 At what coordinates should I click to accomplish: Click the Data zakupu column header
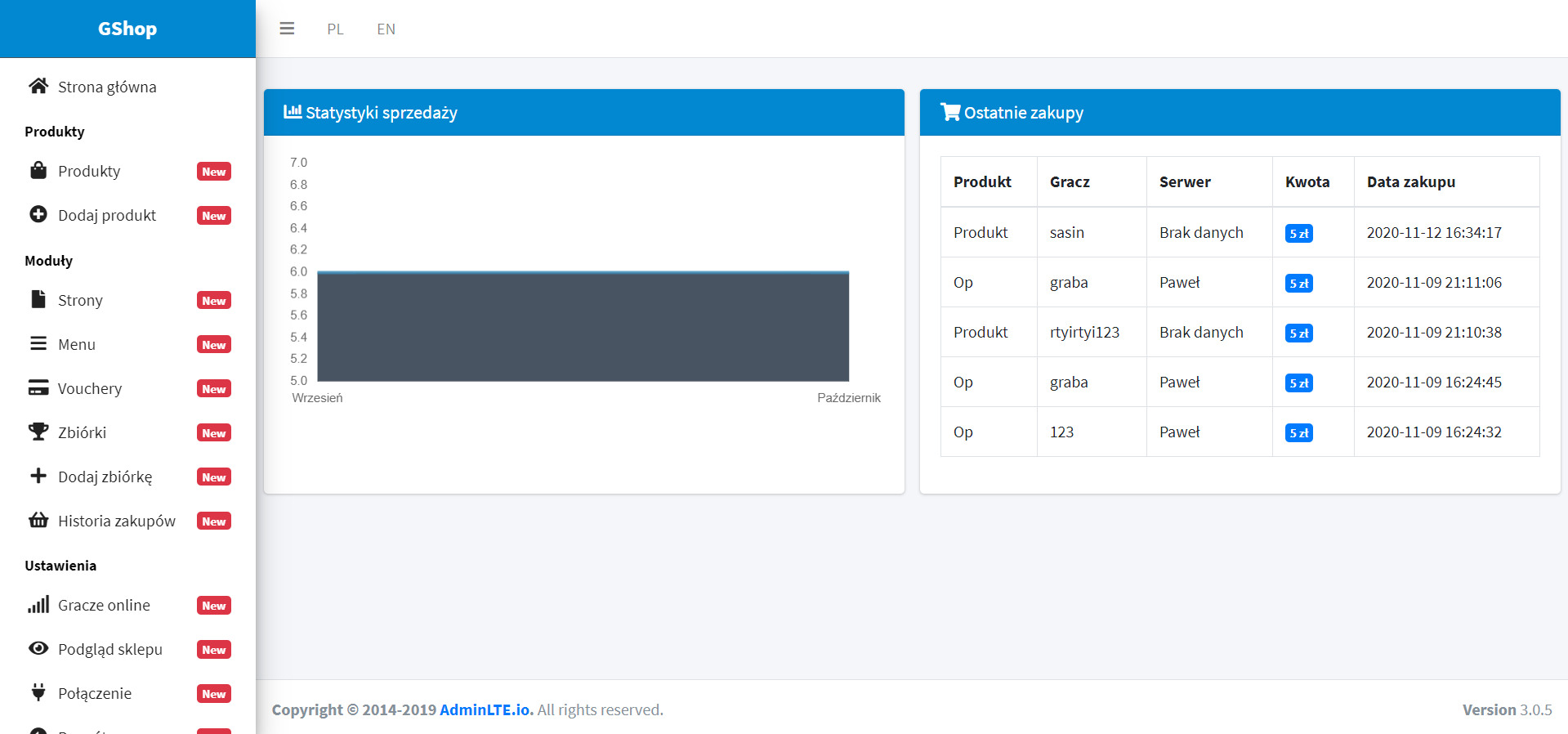pyautogui.click(x=1410, y=182)
